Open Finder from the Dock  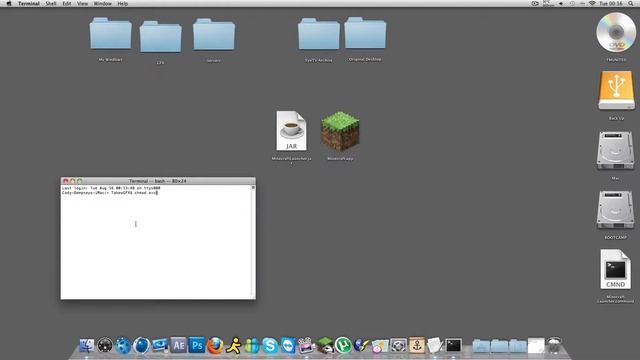[87, 345]
